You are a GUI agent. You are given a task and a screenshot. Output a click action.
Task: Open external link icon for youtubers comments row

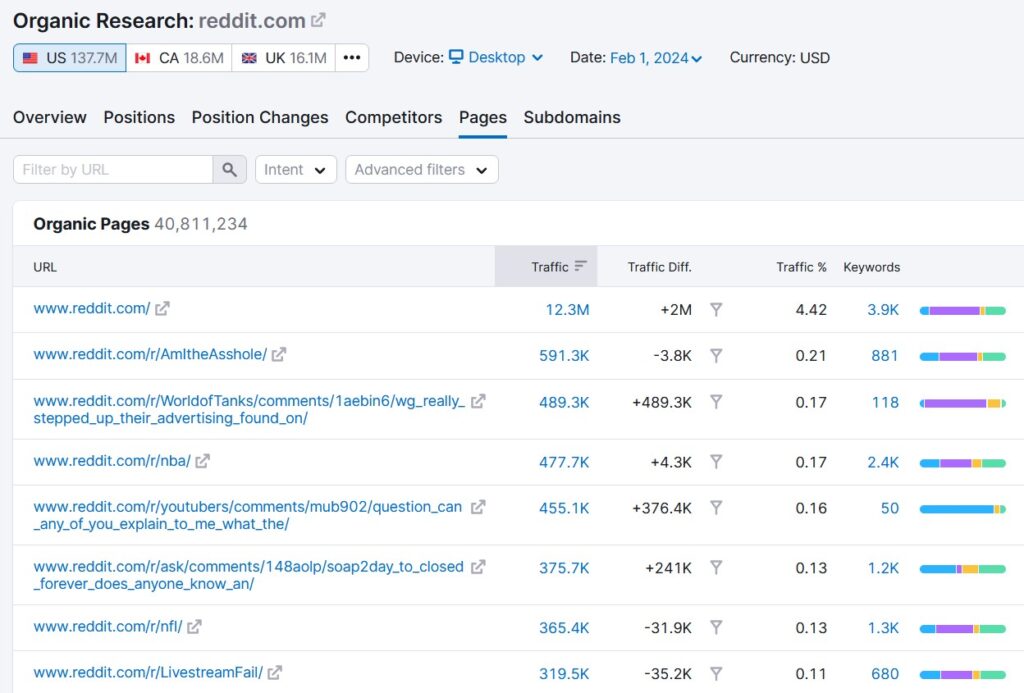[x=478, y=507]
